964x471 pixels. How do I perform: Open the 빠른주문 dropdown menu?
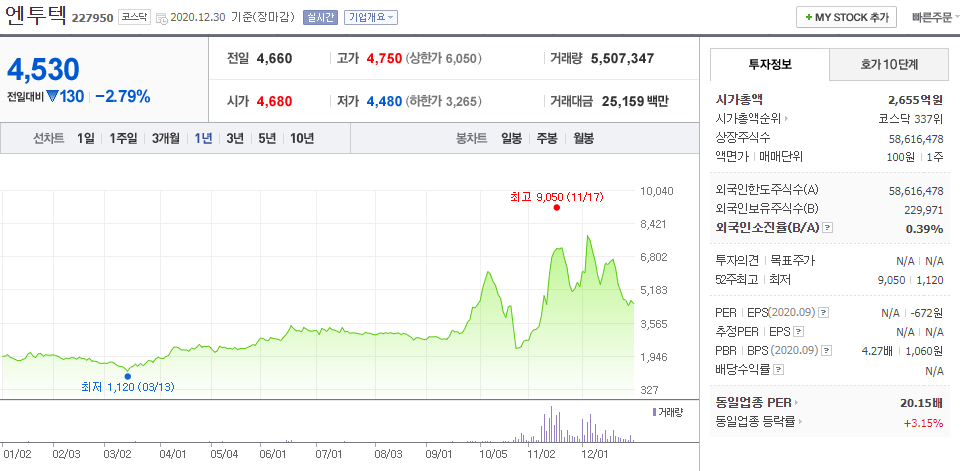[x=936, y=17]
